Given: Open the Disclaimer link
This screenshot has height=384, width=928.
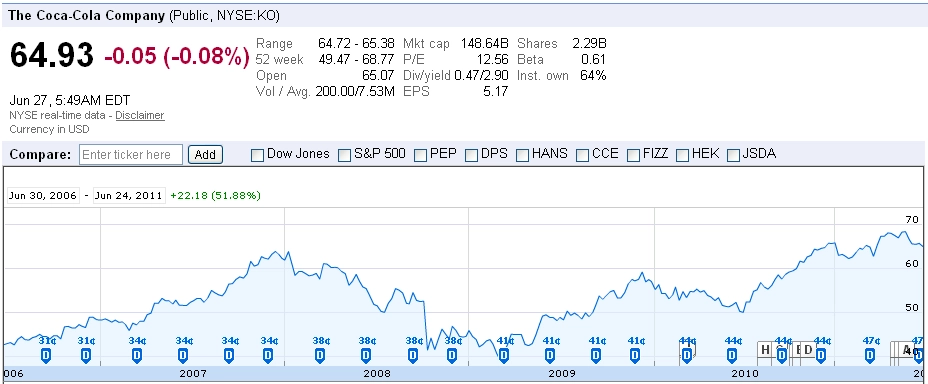Looking at the screenshot, I should (x=140, y=115).
